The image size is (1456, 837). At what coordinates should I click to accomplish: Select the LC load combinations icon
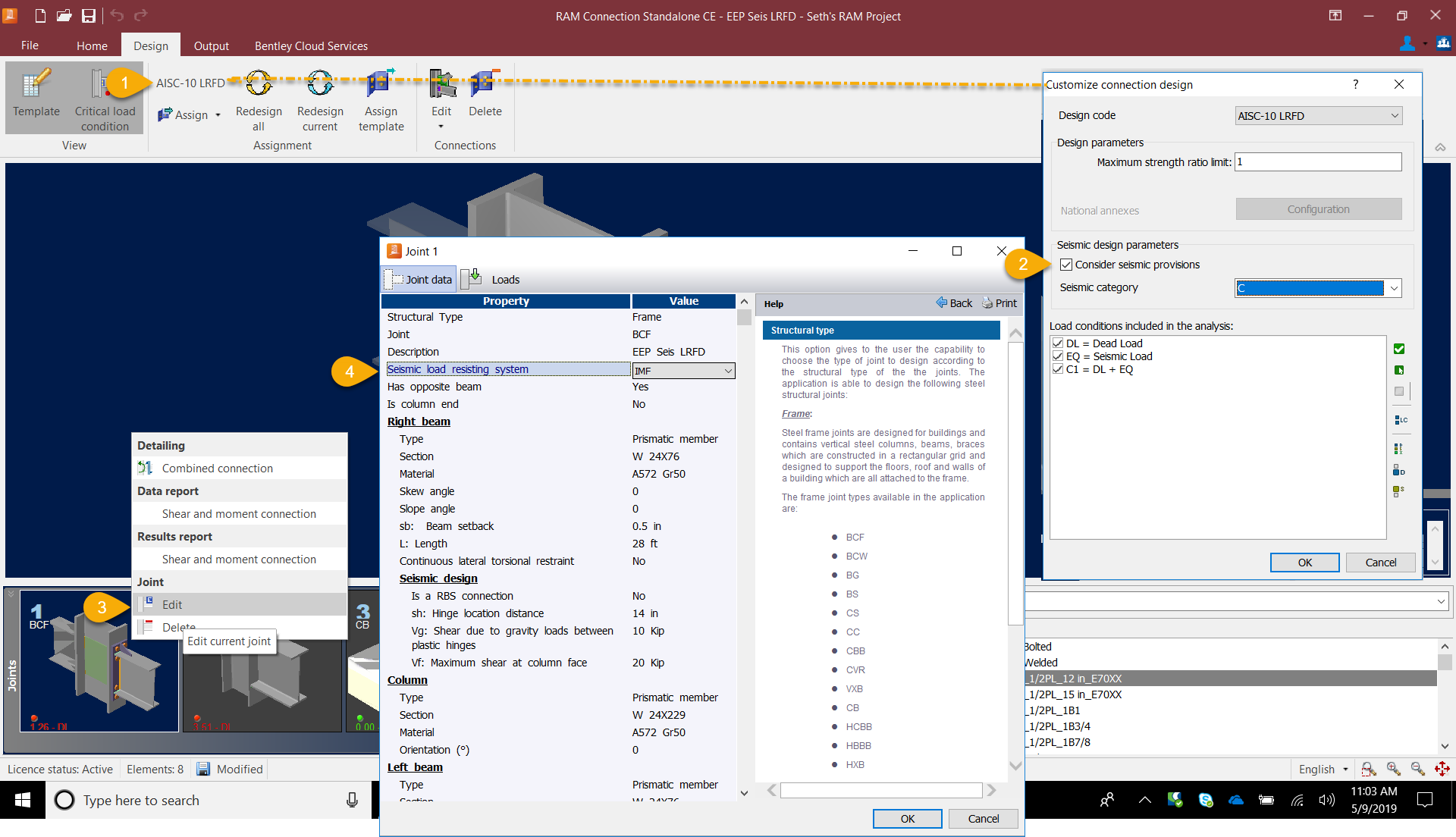click(x=1400, y=419)
